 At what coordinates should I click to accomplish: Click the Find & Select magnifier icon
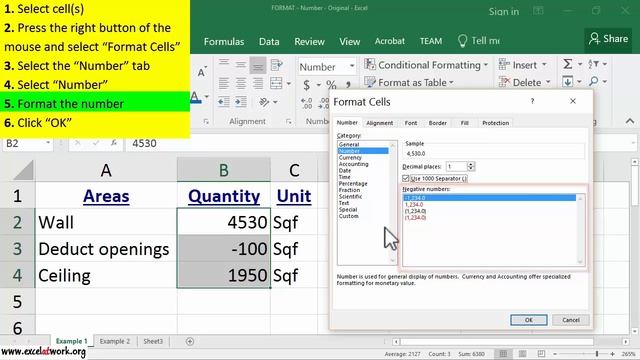(594, 82)
